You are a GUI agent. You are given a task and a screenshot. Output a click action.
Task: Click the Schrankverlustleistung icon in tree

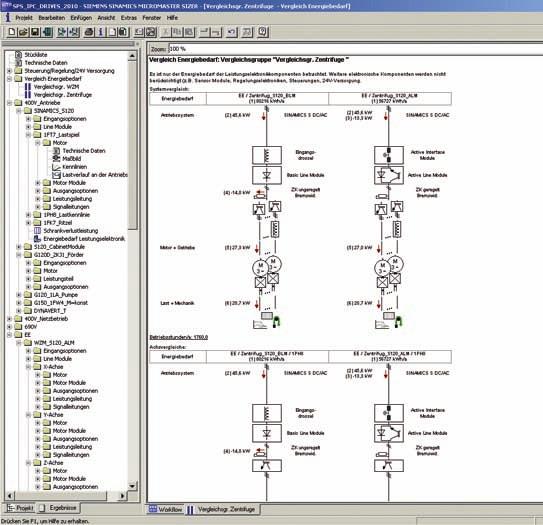37,231
